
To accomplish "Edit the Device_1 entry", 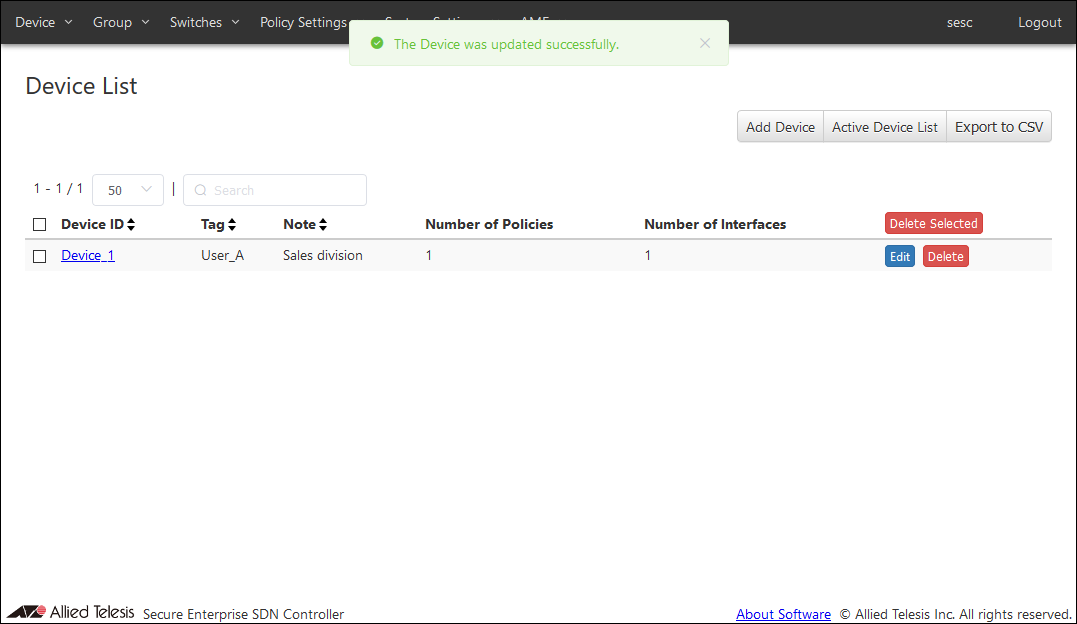I will [x=900, y=257].
